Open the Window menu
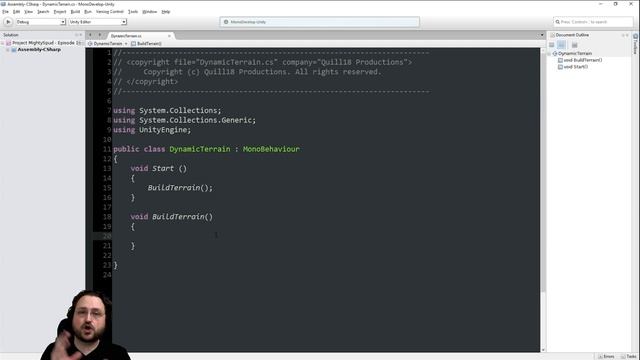The image size is (640, 360). click(149, 12)
